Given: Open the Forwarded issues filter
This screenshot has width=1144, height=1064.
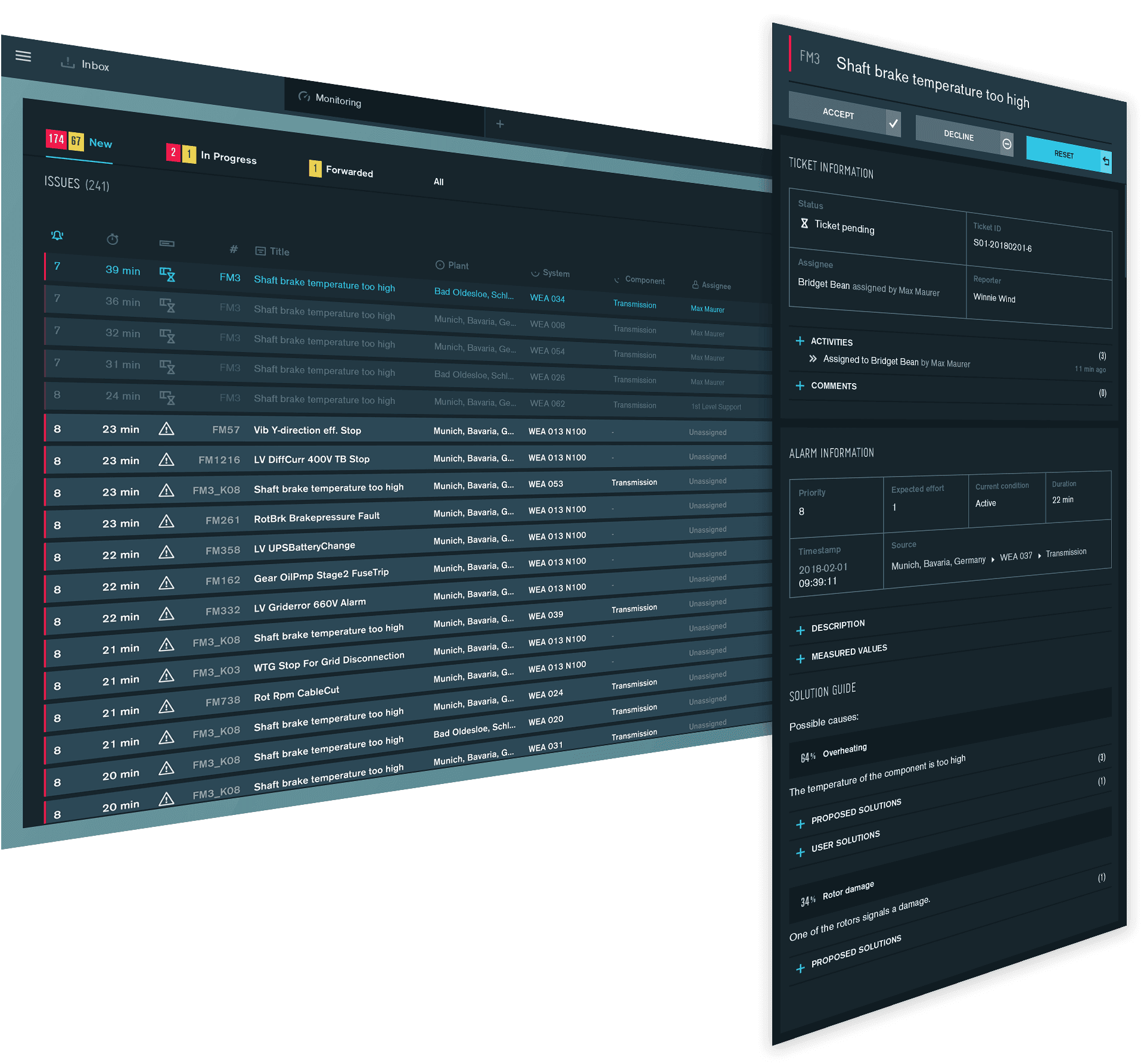Looking at the screenshot, I should [349, 172].
